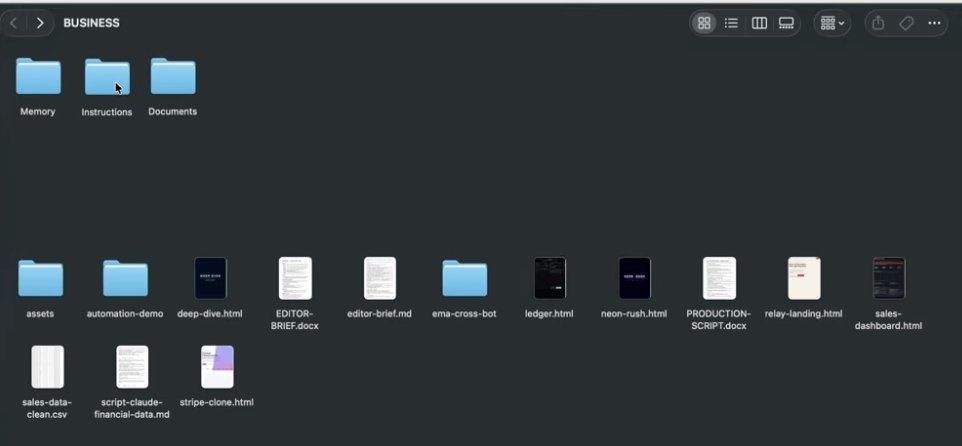The image size is (962, 446).
Task: Select the ledger.html file thumbnail
Action: [550, 278]
